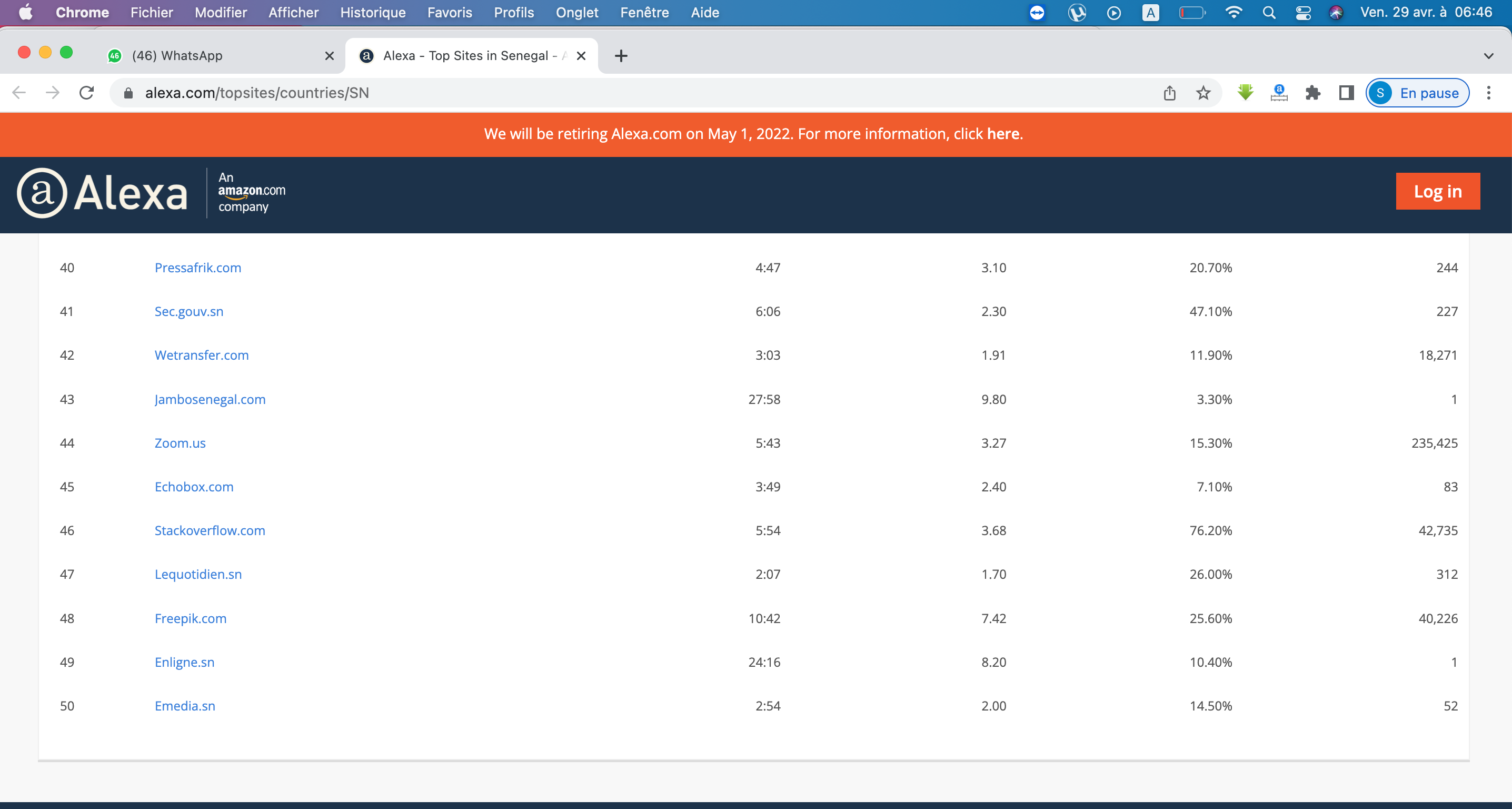1512x809 pixels.
Task: Open a new browser tab
Action: click(621, 56)
